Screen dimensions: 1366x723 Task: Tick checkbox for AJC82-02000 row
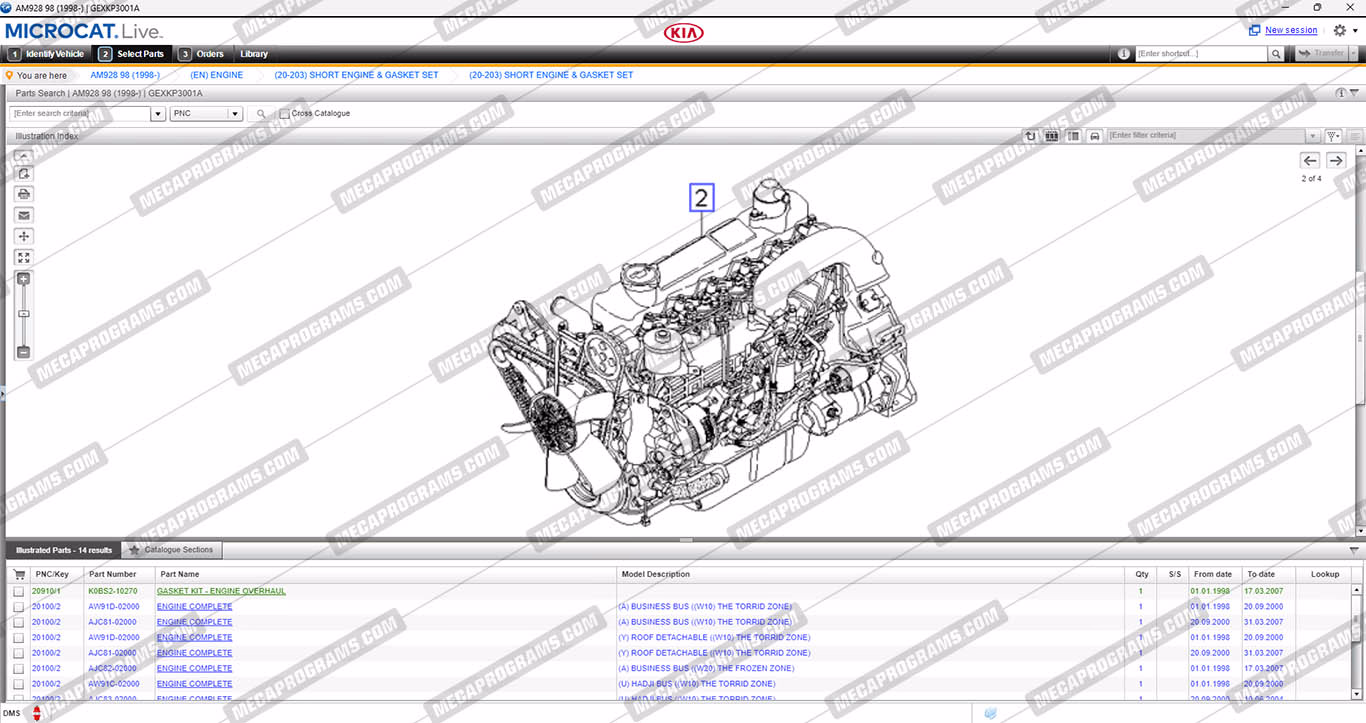[19, 669]
